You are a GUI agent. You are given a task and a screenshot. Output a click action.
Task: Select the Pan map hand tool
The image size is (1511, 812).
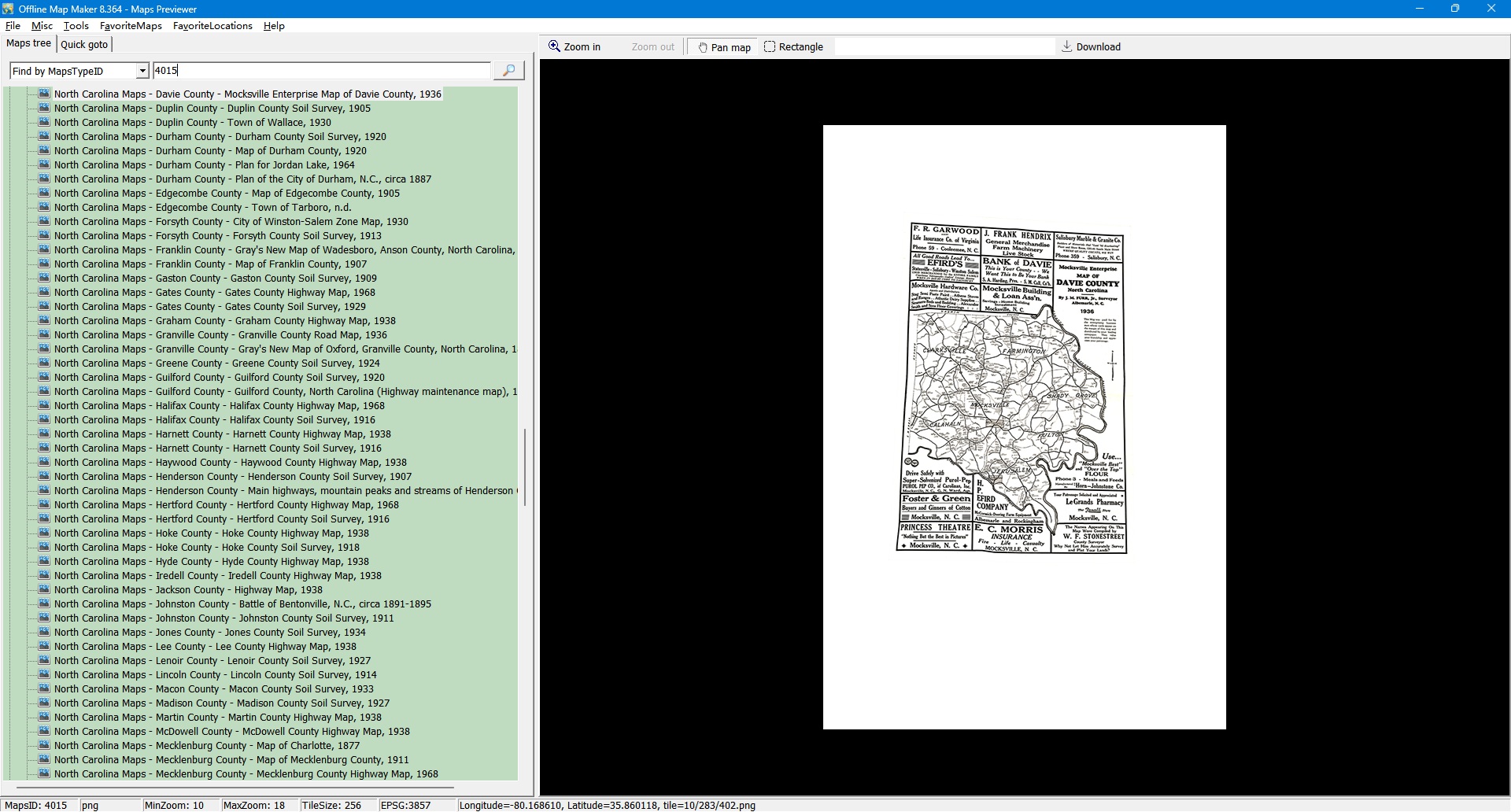[x=723, y=47]
